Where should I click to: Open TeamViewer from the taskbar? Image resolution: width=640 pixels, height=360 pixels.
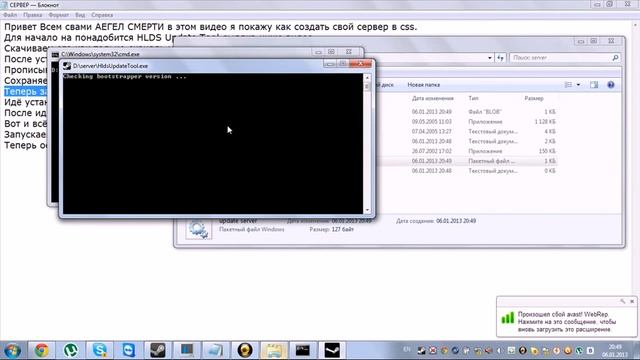click(129, 350)
